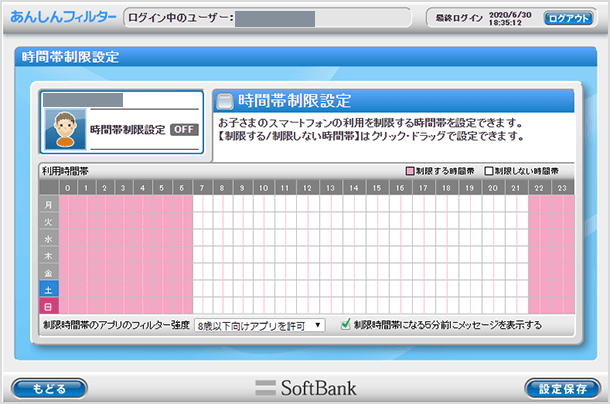
Task: Select the 土 (Saturday) row label
Action: (x=48, y=288)
